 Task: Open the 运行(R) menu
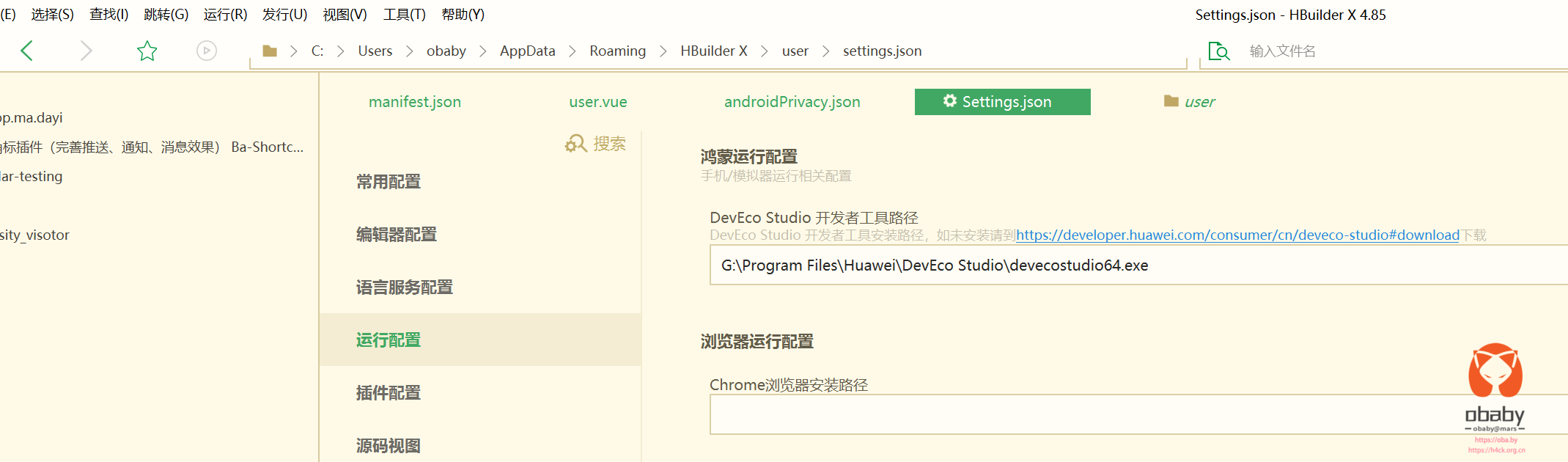click(225, 15)
